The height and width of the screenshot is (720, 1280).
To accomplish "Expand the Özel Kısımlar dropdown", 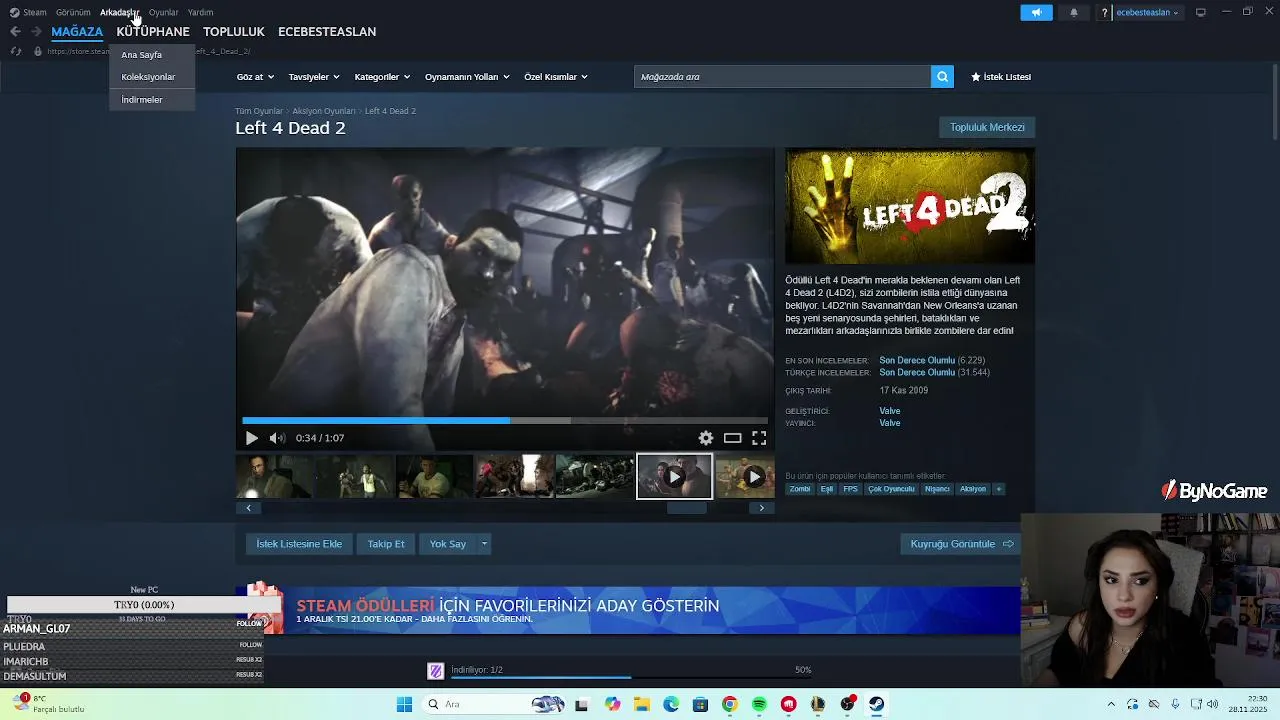I will (556, 77).
